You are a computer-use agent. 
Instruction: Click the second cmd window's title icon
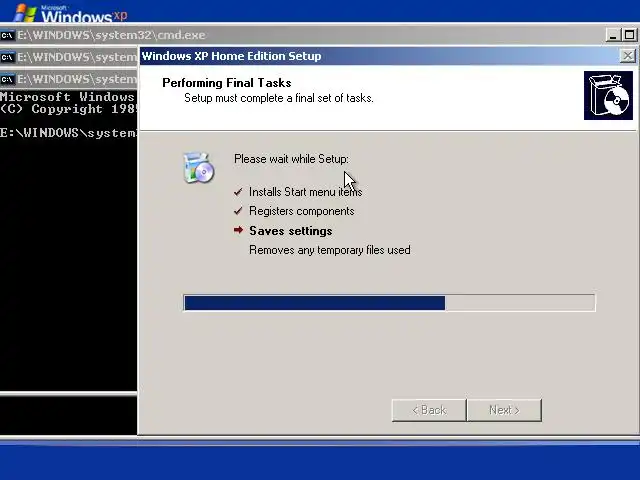pyautogui.click(x=7, y=57)
